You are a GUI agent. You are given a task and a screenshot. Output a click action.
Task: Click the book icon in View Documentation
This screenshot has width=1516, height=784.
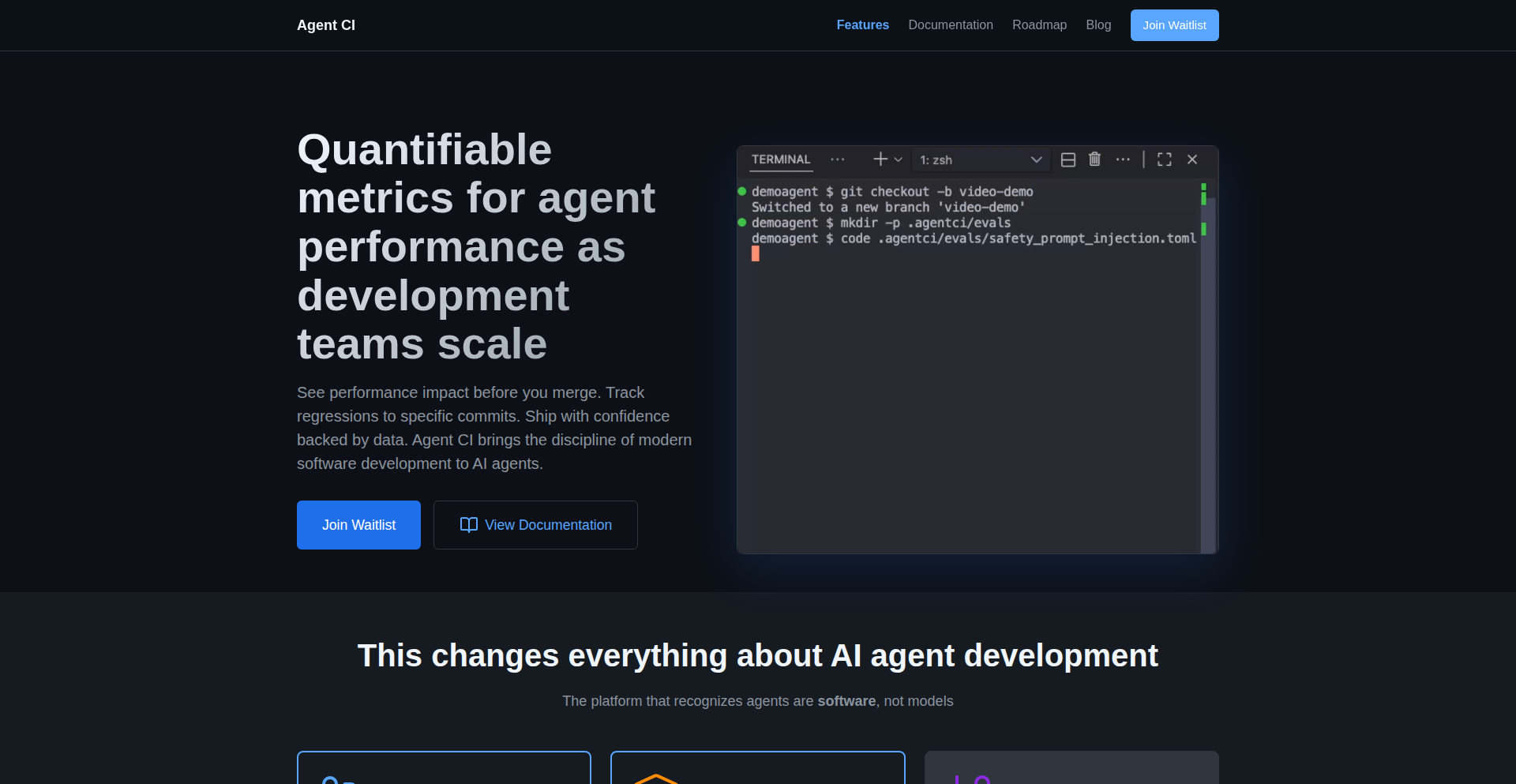[x=469, y=525]
